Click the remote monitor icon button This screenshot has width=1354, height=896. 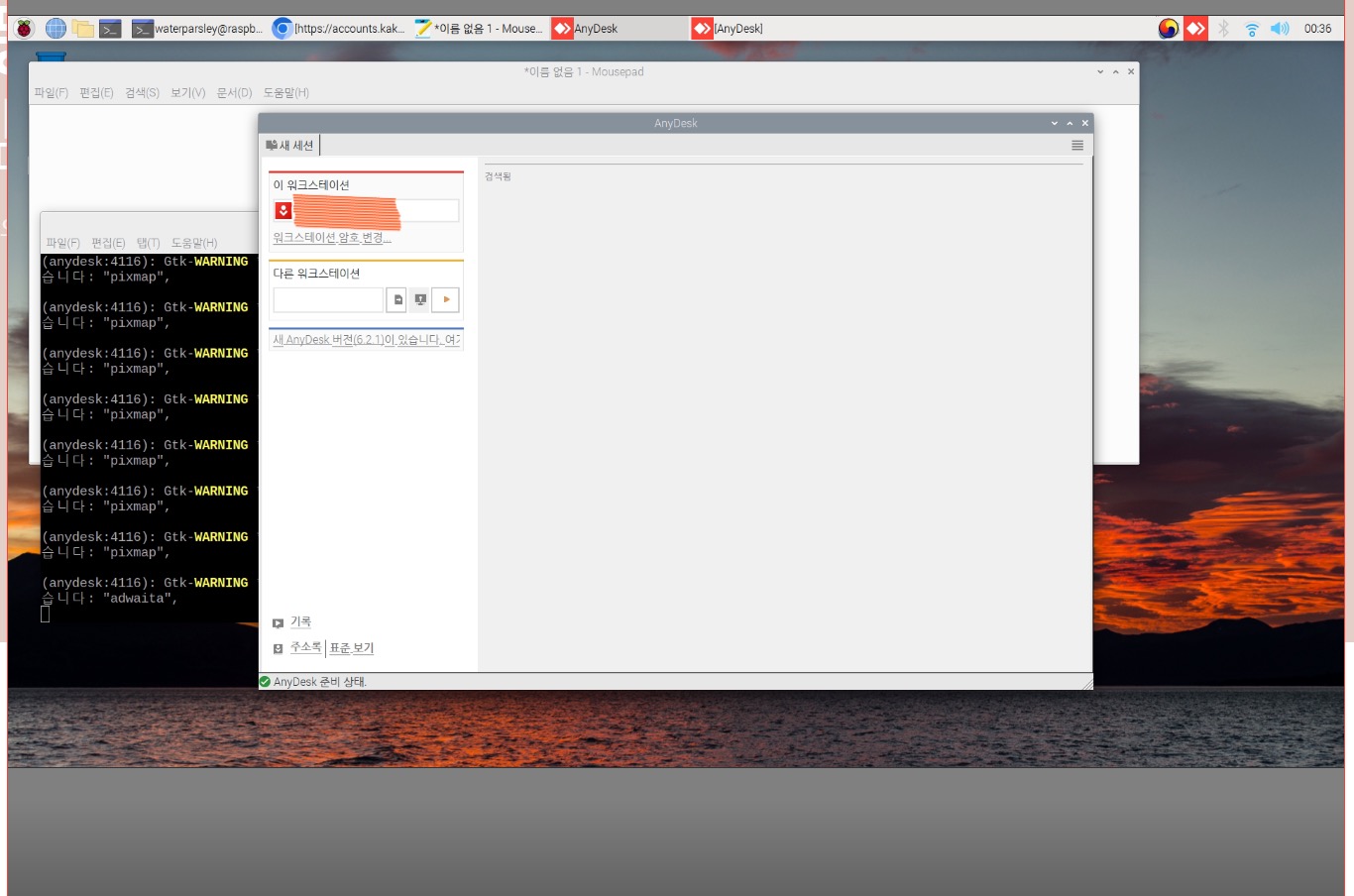pyautogui.click(x=420, y=299)
